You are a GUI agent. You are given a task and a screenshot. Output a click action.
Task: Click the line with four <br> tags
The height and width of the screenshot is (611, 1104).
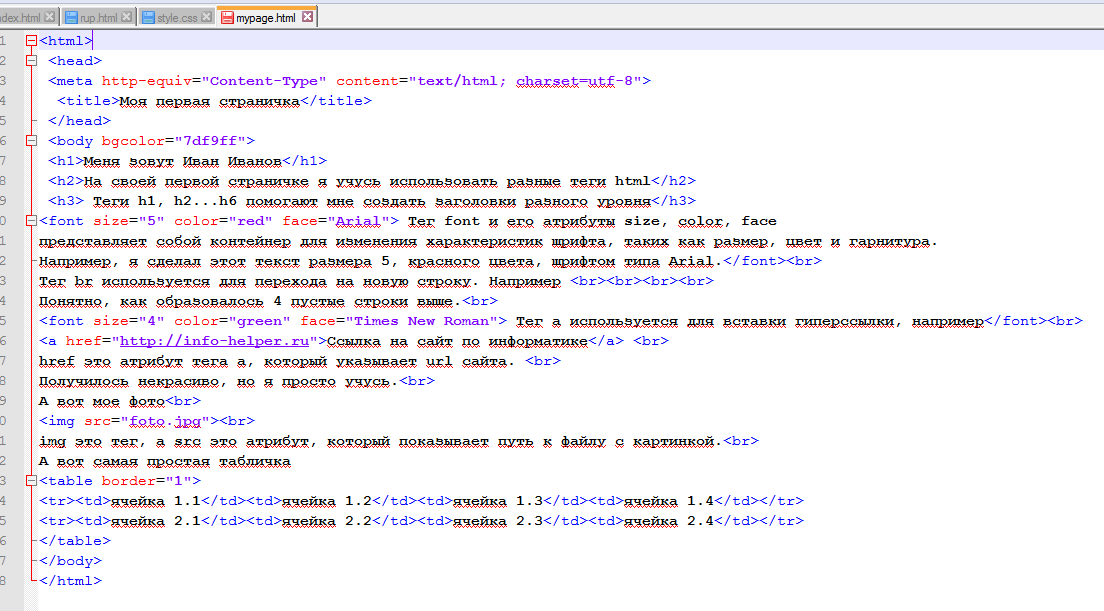(x=376, y=281)
